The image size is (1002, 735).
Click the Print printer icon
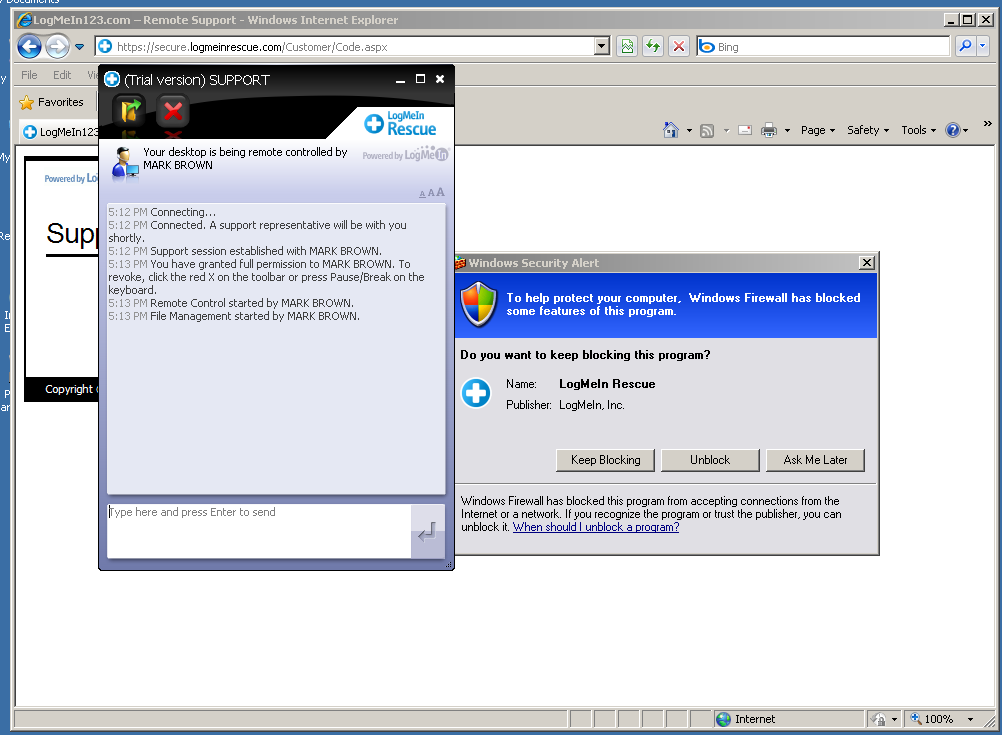(x=769, y=130)
